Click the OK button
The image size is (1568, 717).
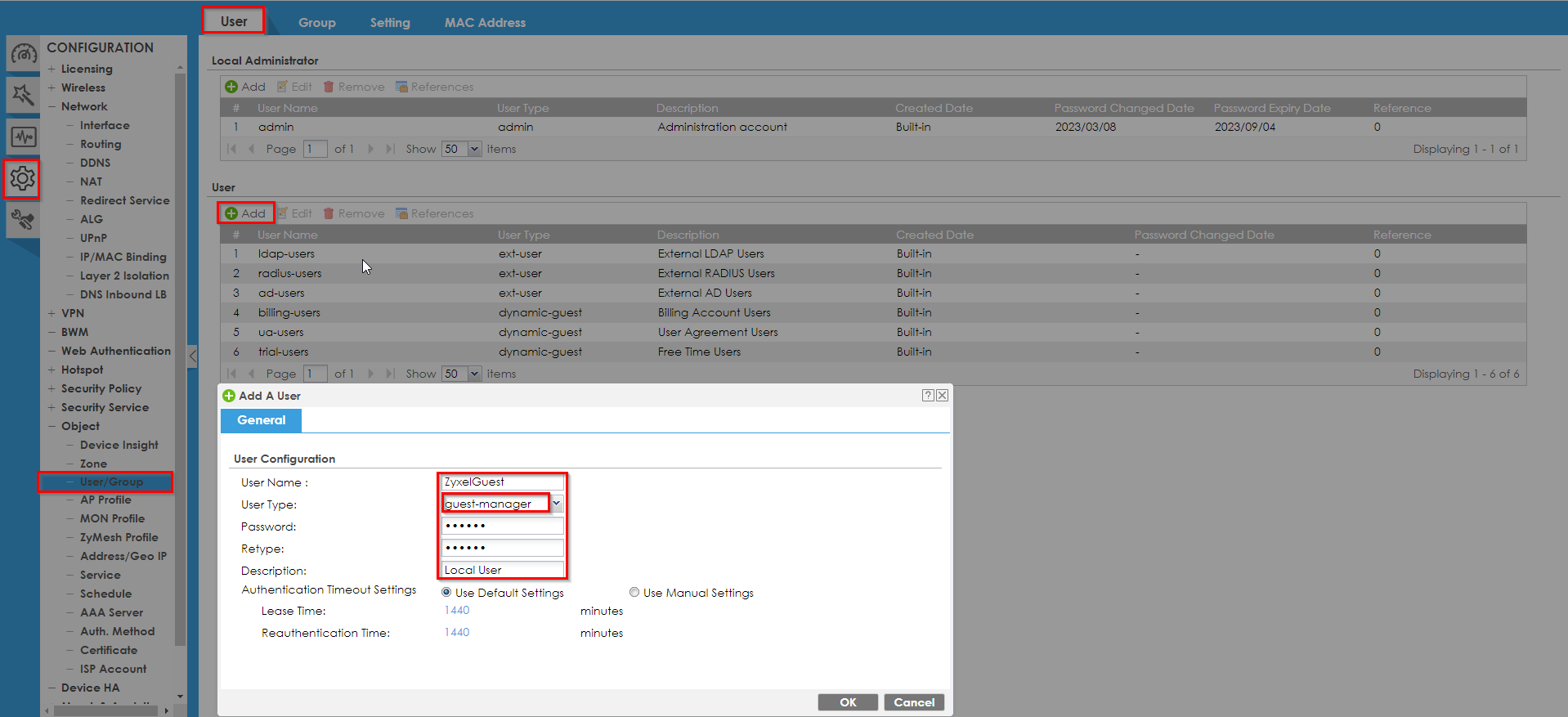848,702
